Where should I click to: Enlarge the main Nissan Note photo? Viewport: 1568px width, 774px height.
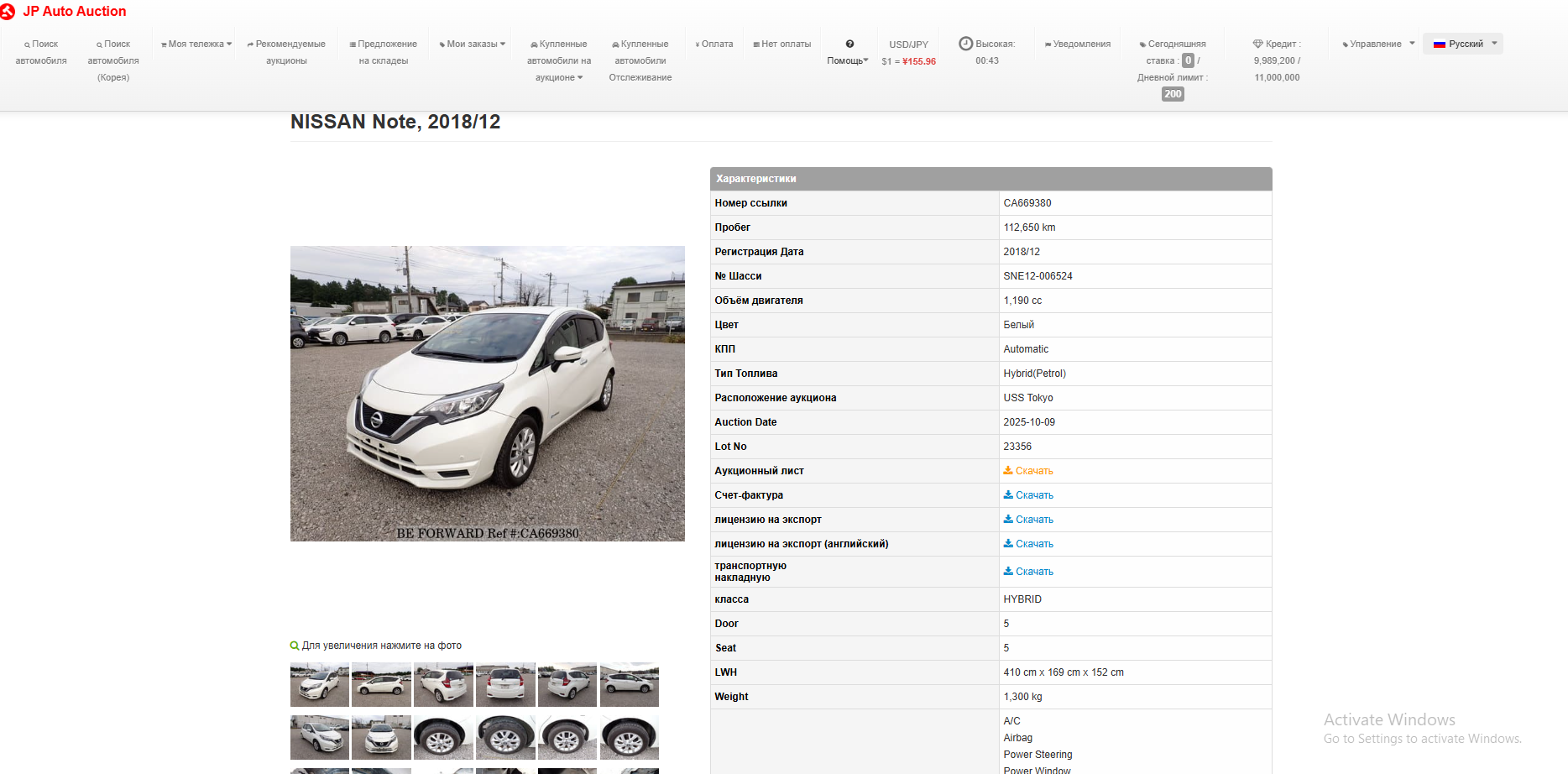tap(488, 394)
